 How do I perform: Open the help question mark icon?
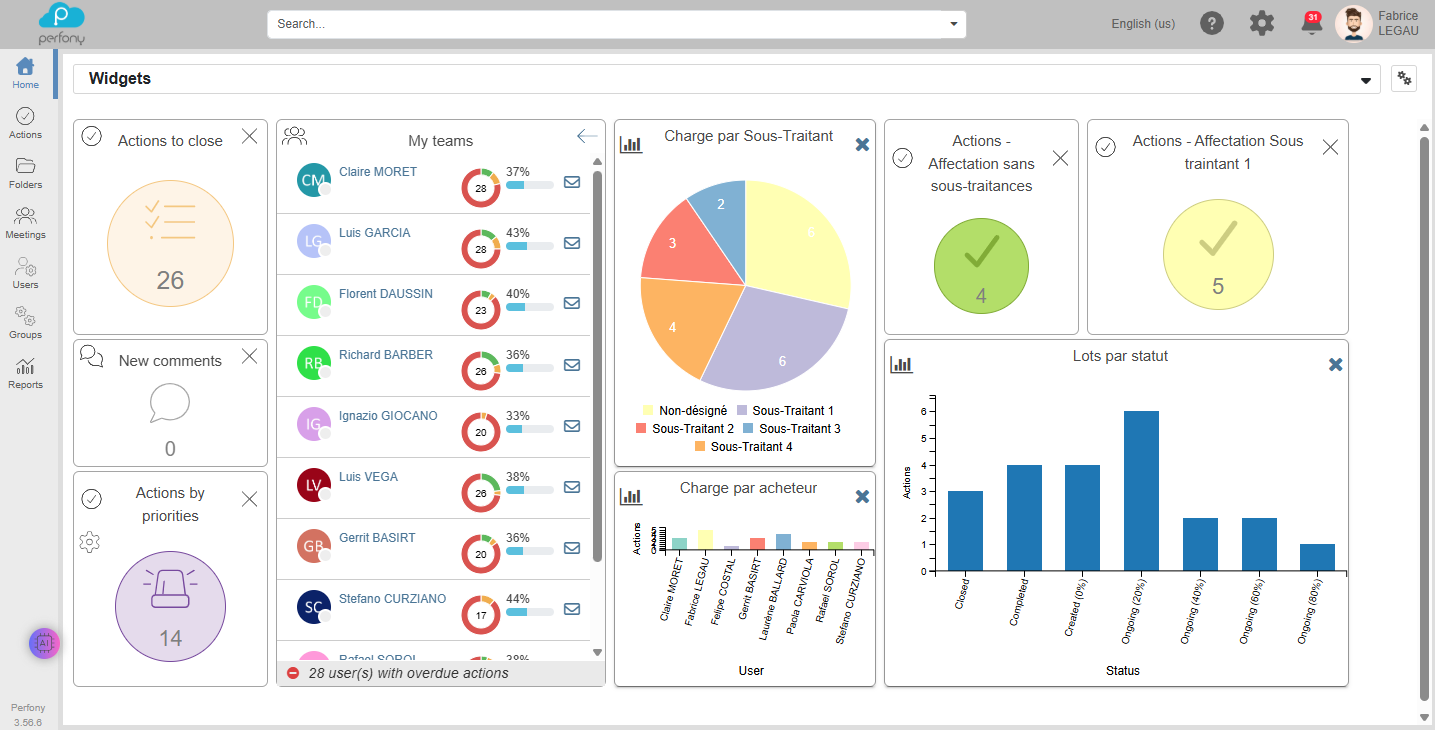(x=1212, y=23)
